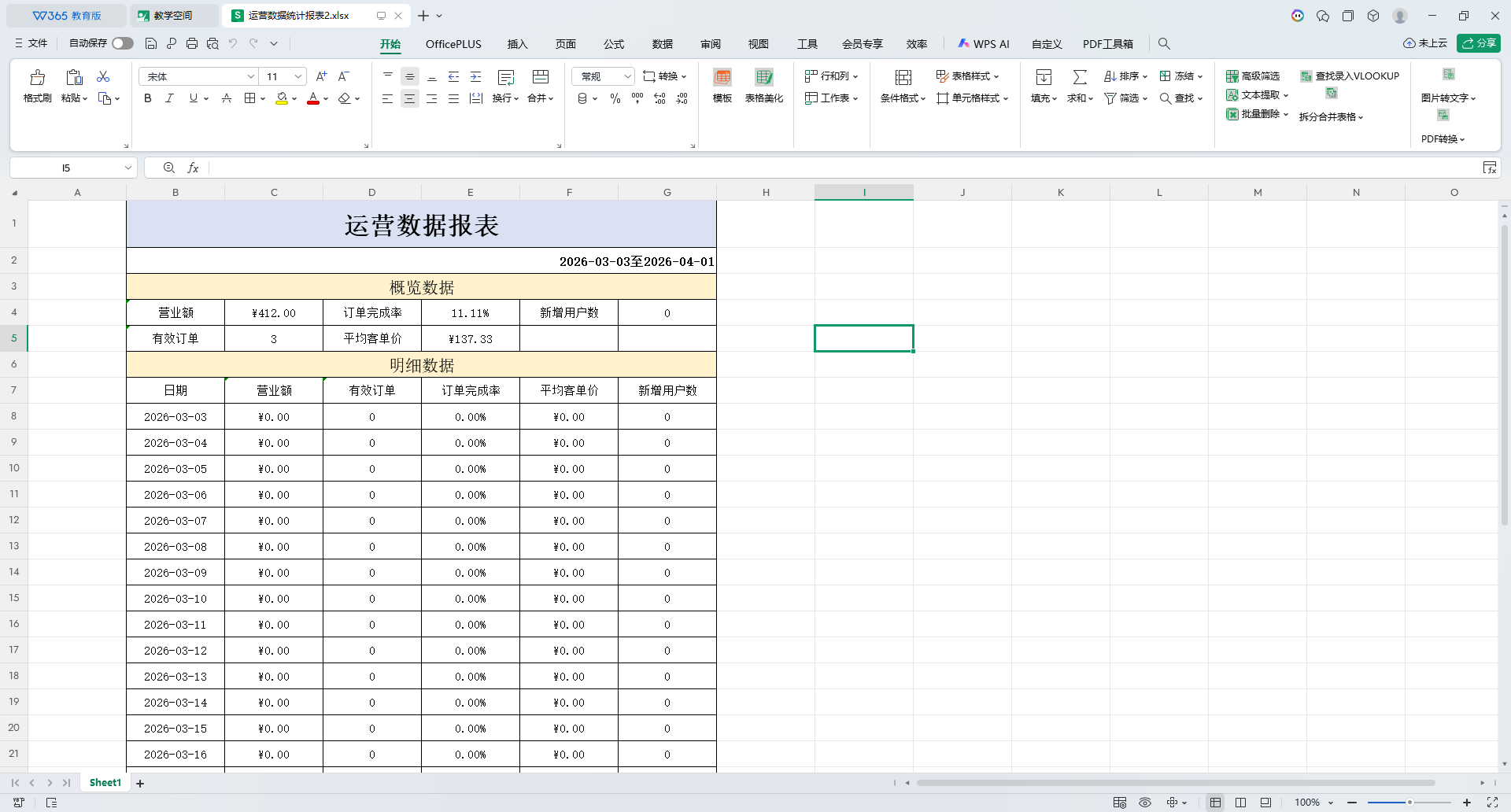Decrease font size with A- icon

tap(343, 76)
